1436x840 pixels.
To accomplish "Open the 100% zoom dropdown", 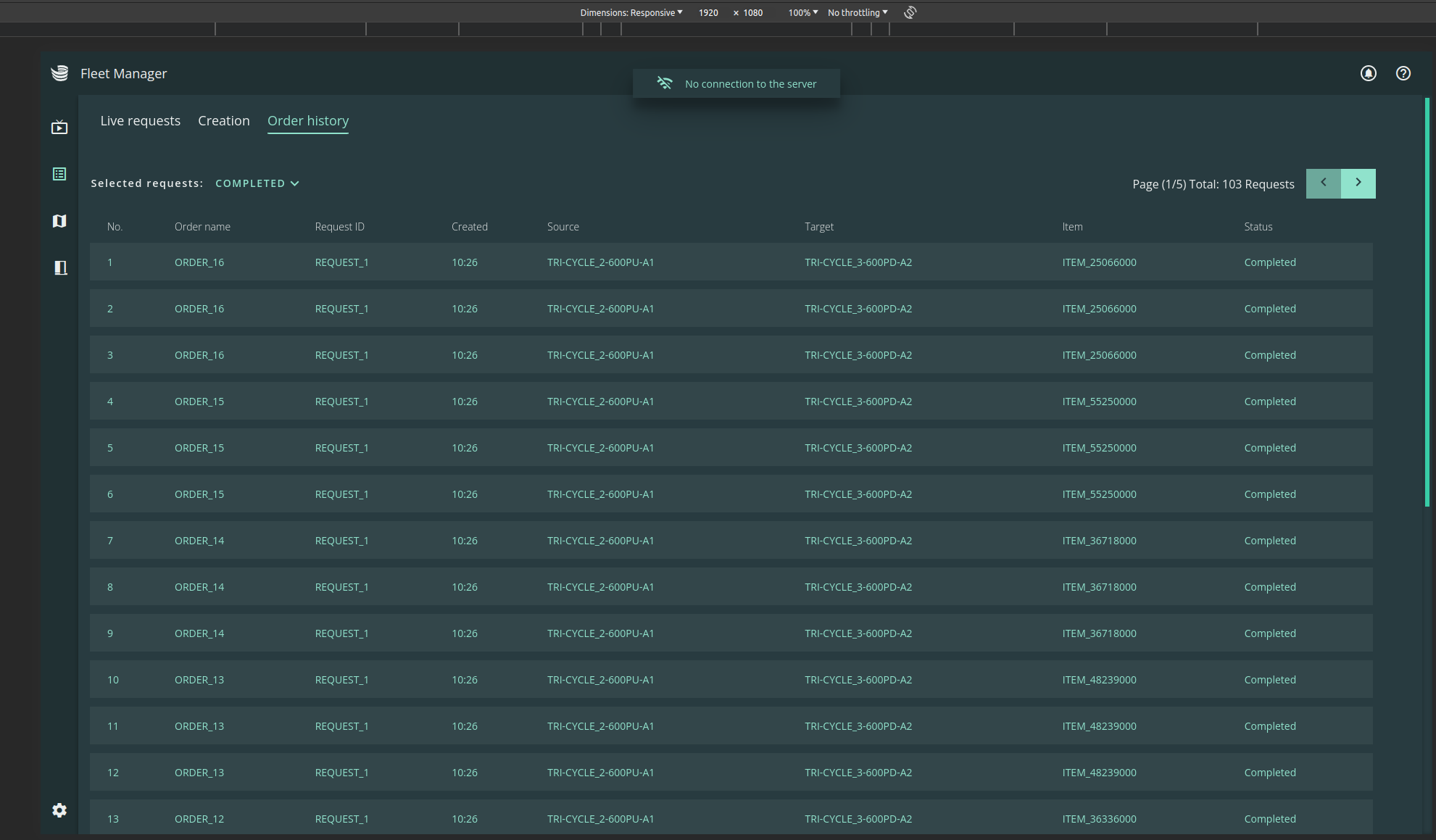I will (802, 12).
